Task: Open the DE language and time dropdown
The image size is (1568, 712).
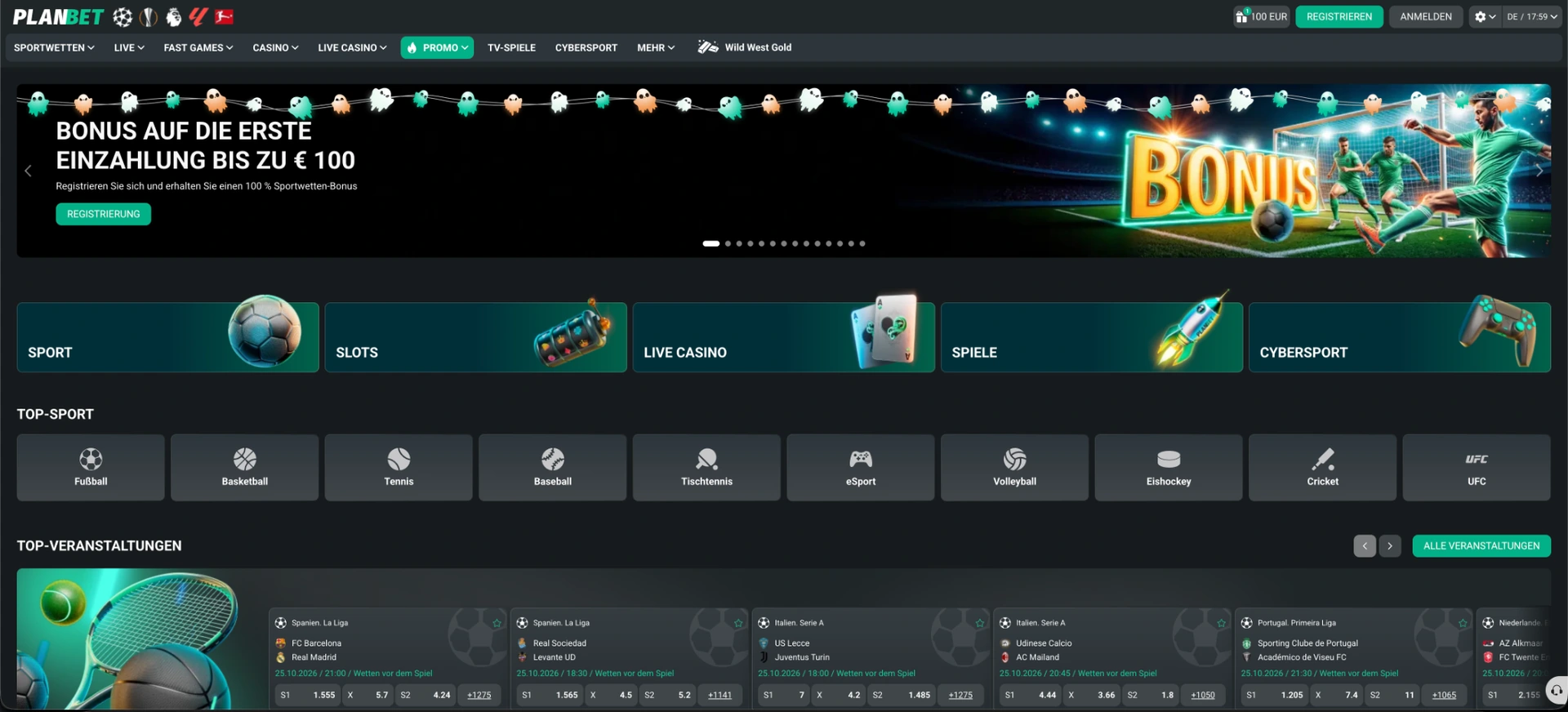Action: point(1532,16)
